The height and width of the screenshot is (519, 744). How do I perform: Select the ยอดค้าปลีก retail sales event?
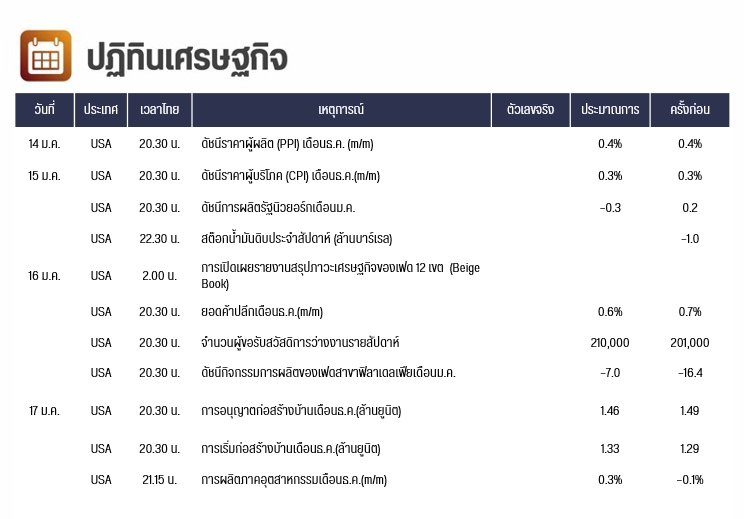[x=262, y=312]
